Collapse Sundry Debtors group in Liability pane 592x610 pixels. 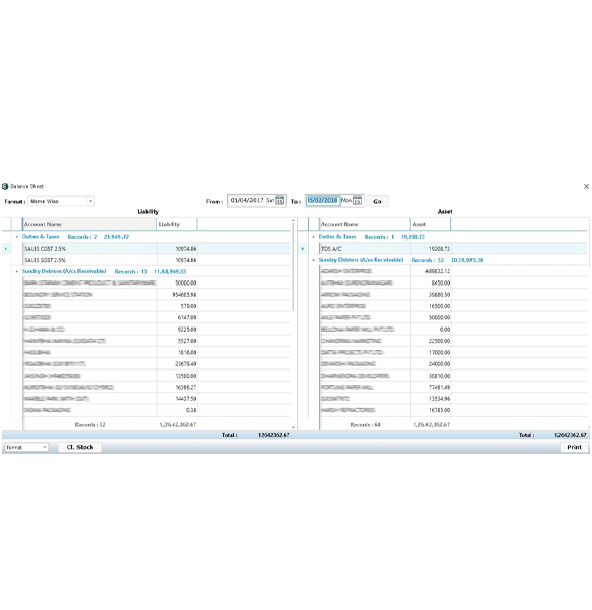tap(17, 271)
